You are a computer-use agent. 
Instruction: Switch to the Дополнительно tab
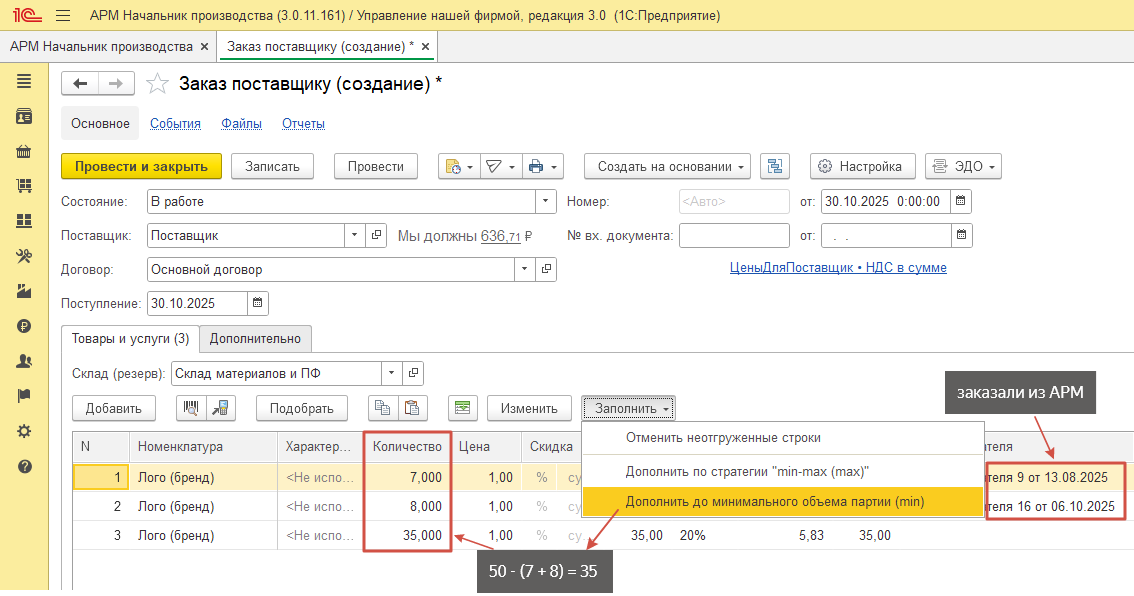point(255,339)
